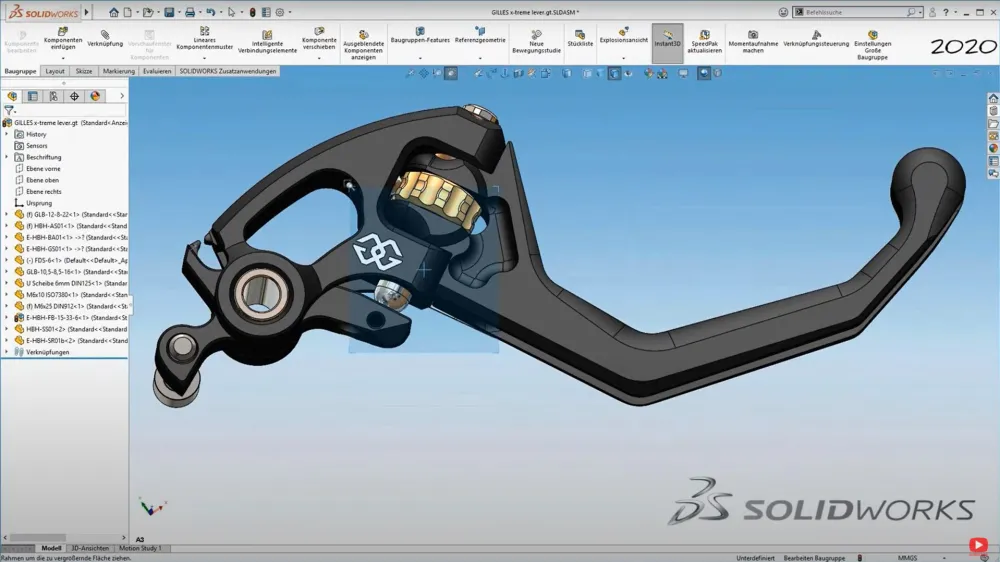Click the user login icon
This screenshot has height=562, width=1000.
tap(932, 12)
